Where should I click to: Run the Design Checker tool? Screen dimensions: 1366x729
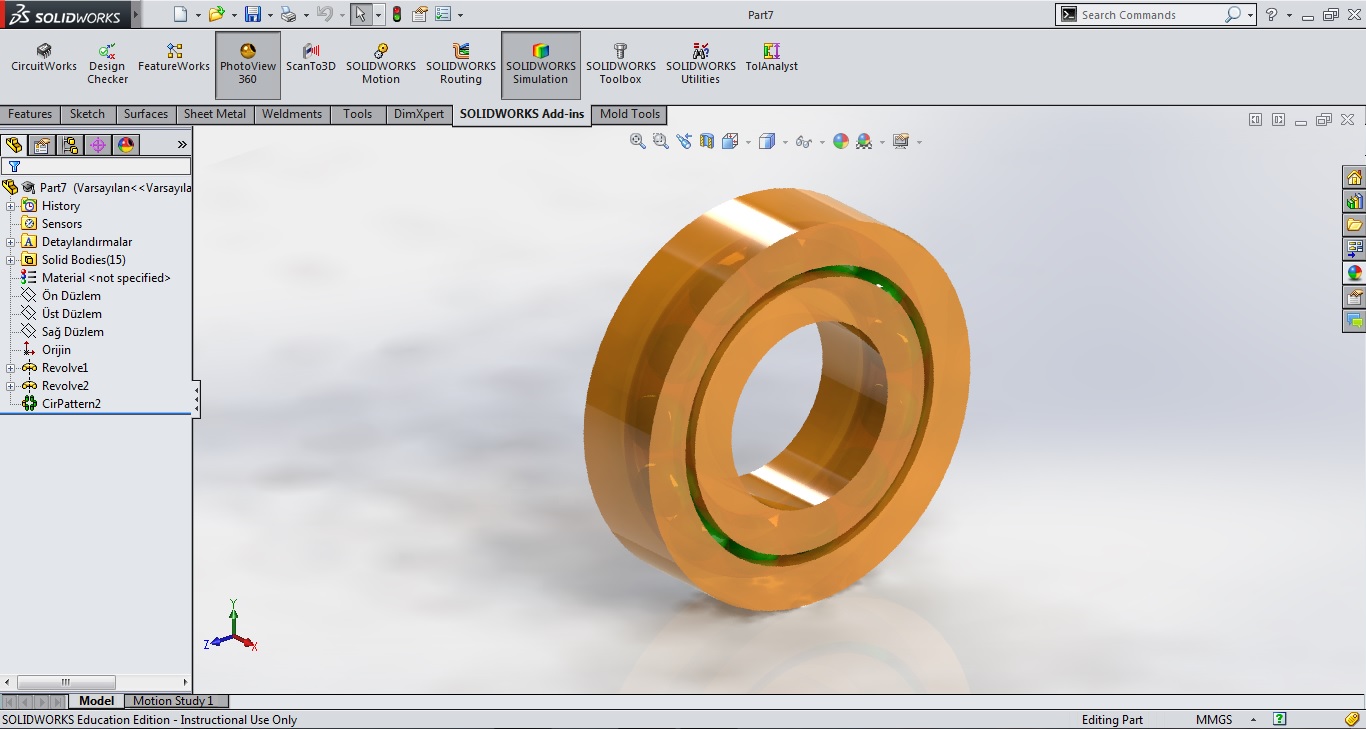(107, 64)
